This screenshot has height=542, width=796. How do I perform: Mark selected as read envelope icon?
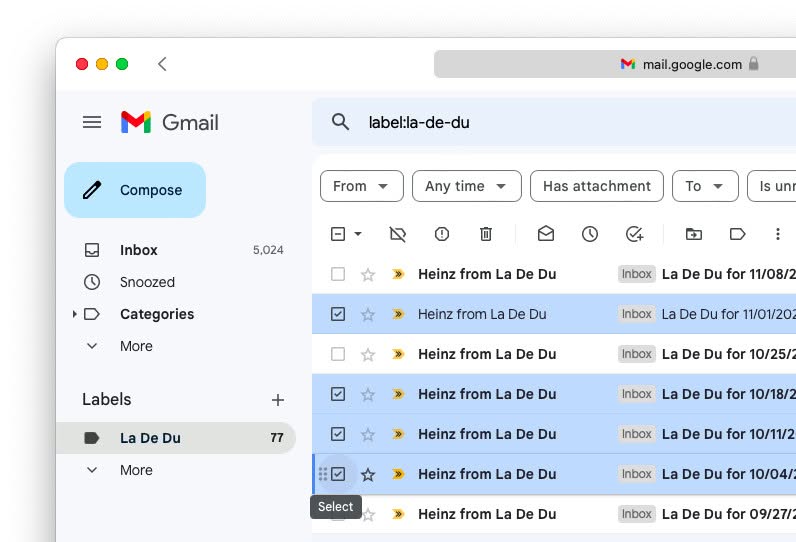(546, 233)
